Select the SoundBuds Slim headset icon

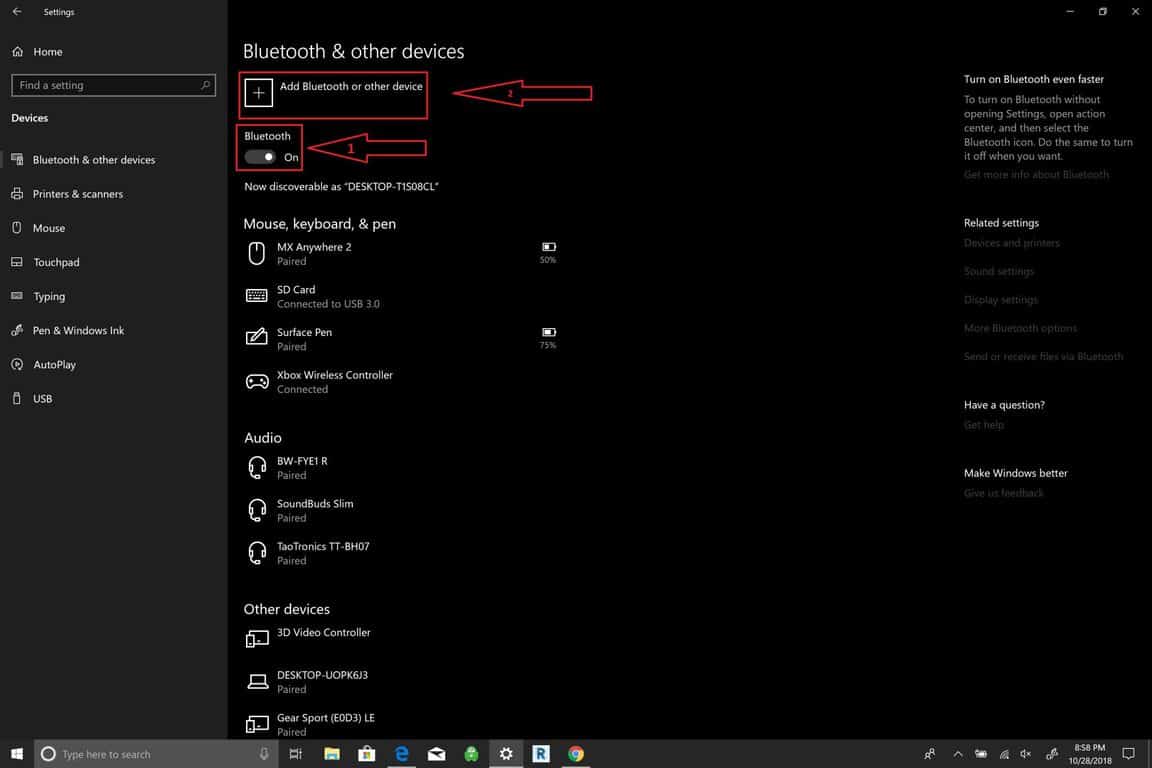click(257, 510)
